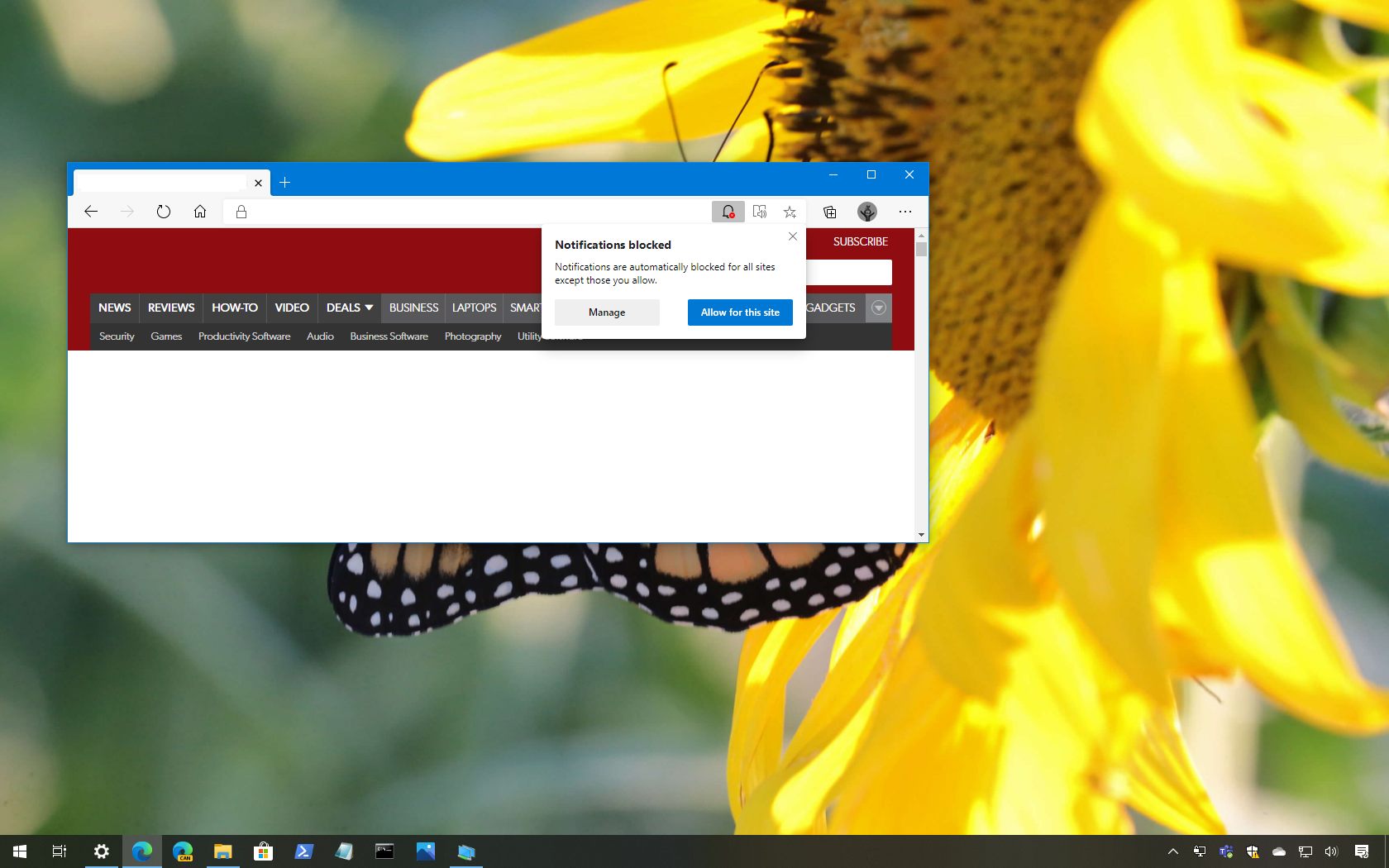Open the navigation overflow arrow near GADGETS
Screen dimensions: 1389x868
point(878,308)
